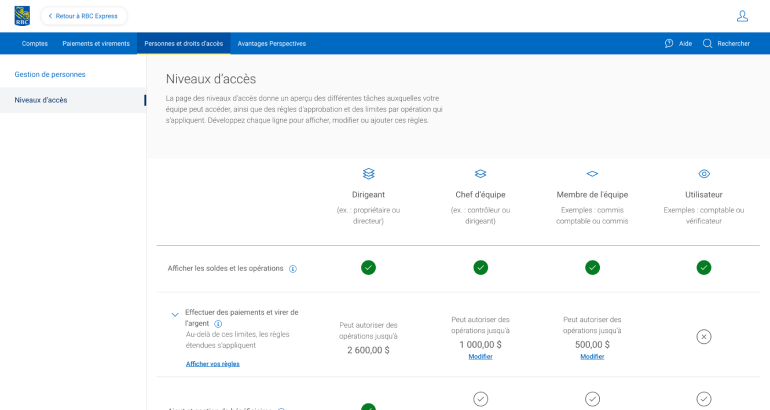Open the Paiements et virements menu

click(96, 44)
